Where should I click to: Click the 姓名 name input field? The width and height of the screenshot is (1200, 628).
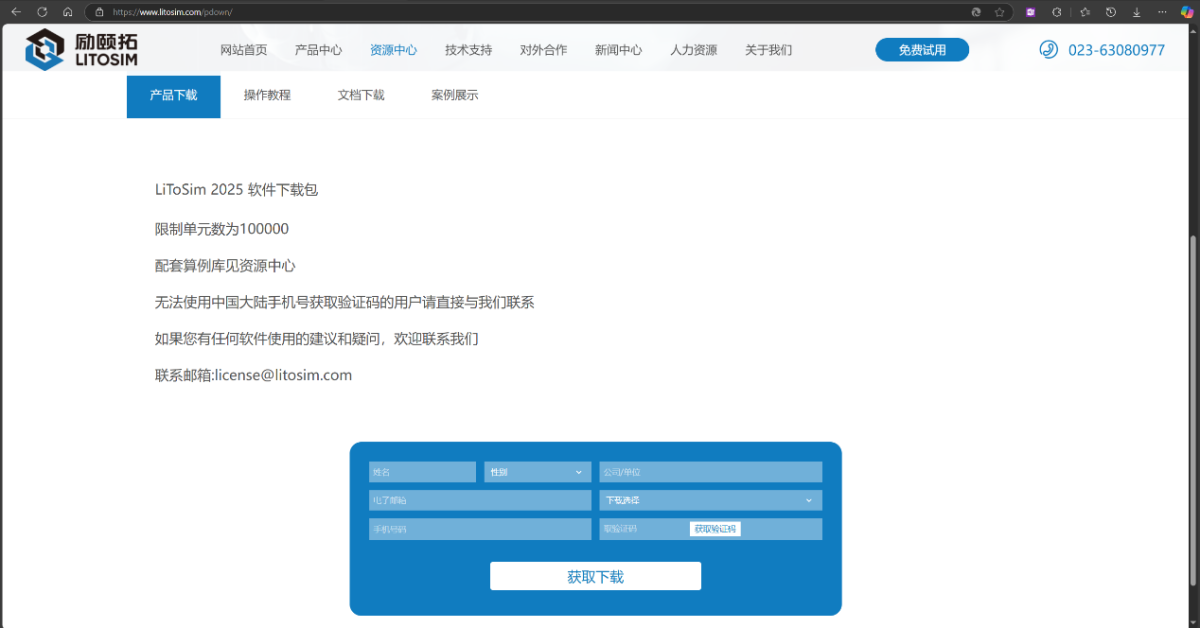point(423,472)
